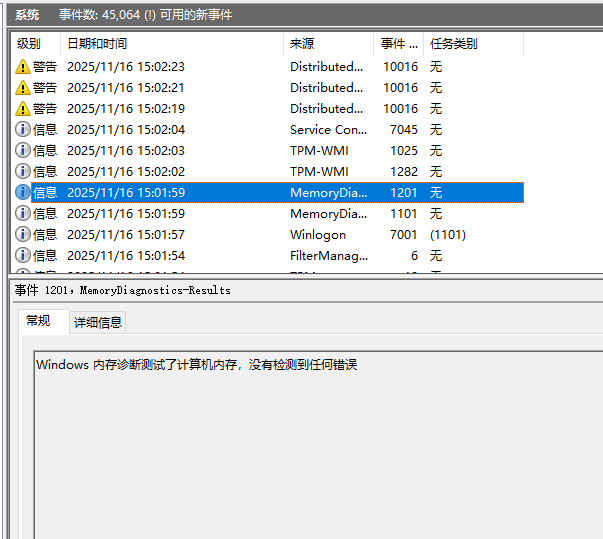This screenshot has height=539, width=603.
Task: Select event dated 2025/11/16 15:02:23
Action: coord(269,67)
